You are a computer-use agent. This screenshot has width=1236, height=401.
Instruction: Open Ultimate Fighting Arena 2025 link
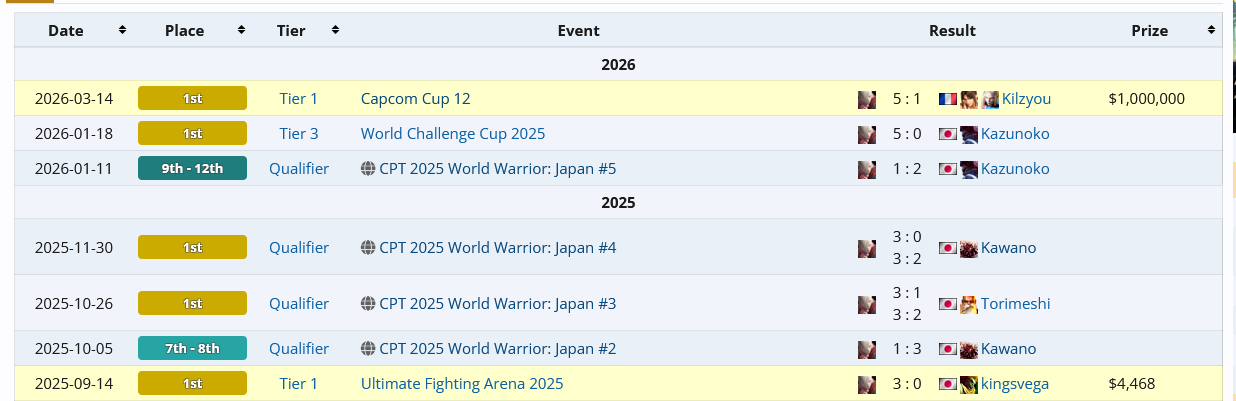[x=462, y=384]
